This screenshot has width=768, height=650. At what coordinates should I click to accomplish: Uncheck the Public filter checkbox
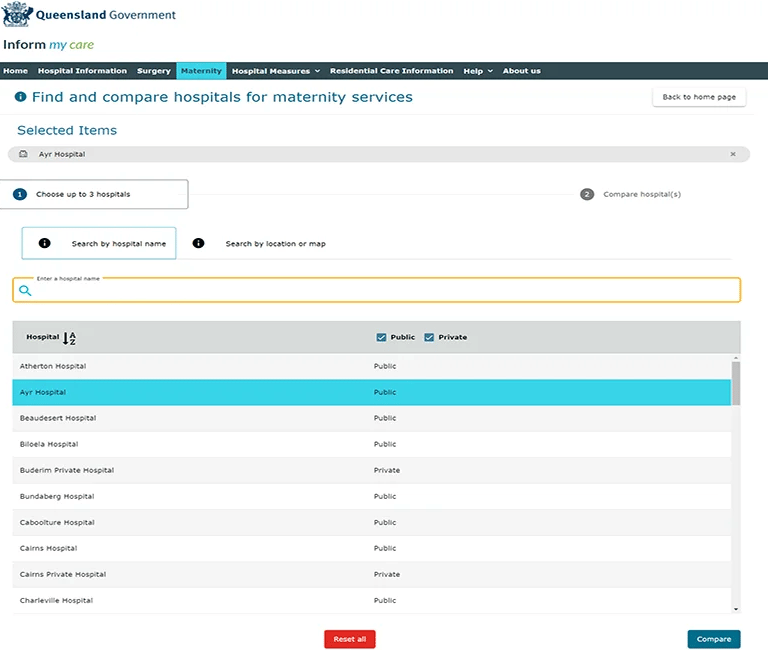381,337
